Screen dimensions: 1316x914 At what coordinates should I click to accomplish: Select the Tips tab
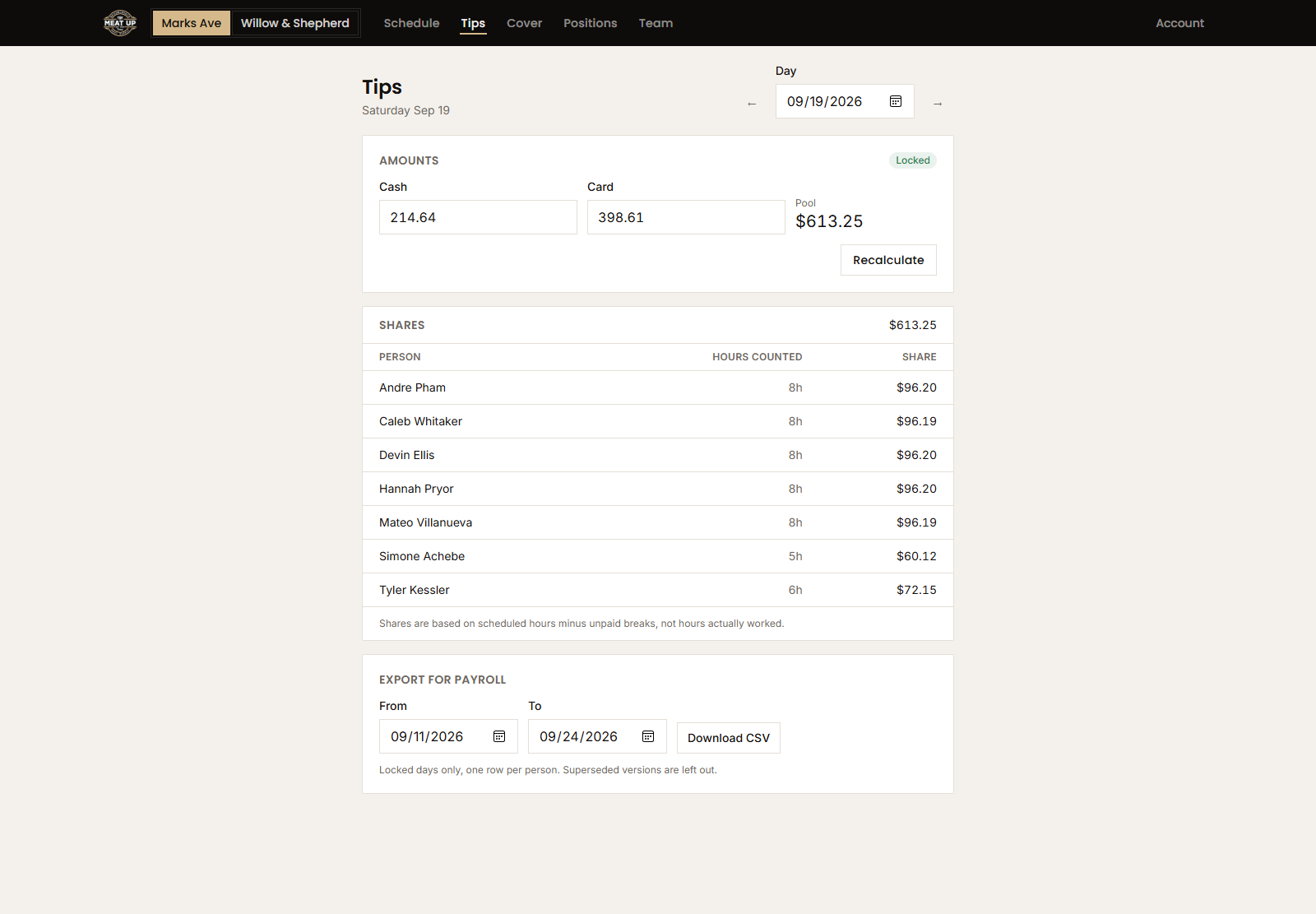point(473,23)
